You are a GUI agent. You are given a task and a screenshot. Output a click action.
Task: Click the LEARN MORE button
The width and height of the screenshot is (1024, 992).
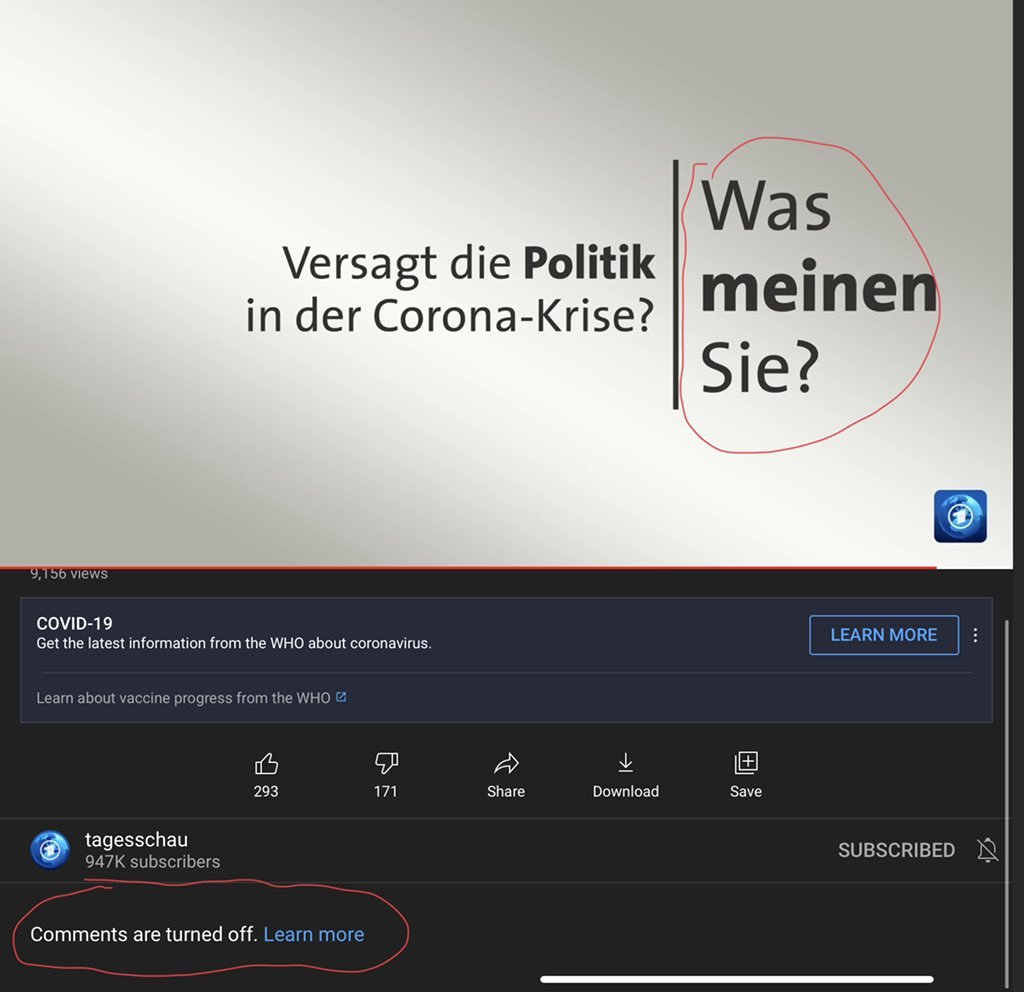[x=884, y=635]
